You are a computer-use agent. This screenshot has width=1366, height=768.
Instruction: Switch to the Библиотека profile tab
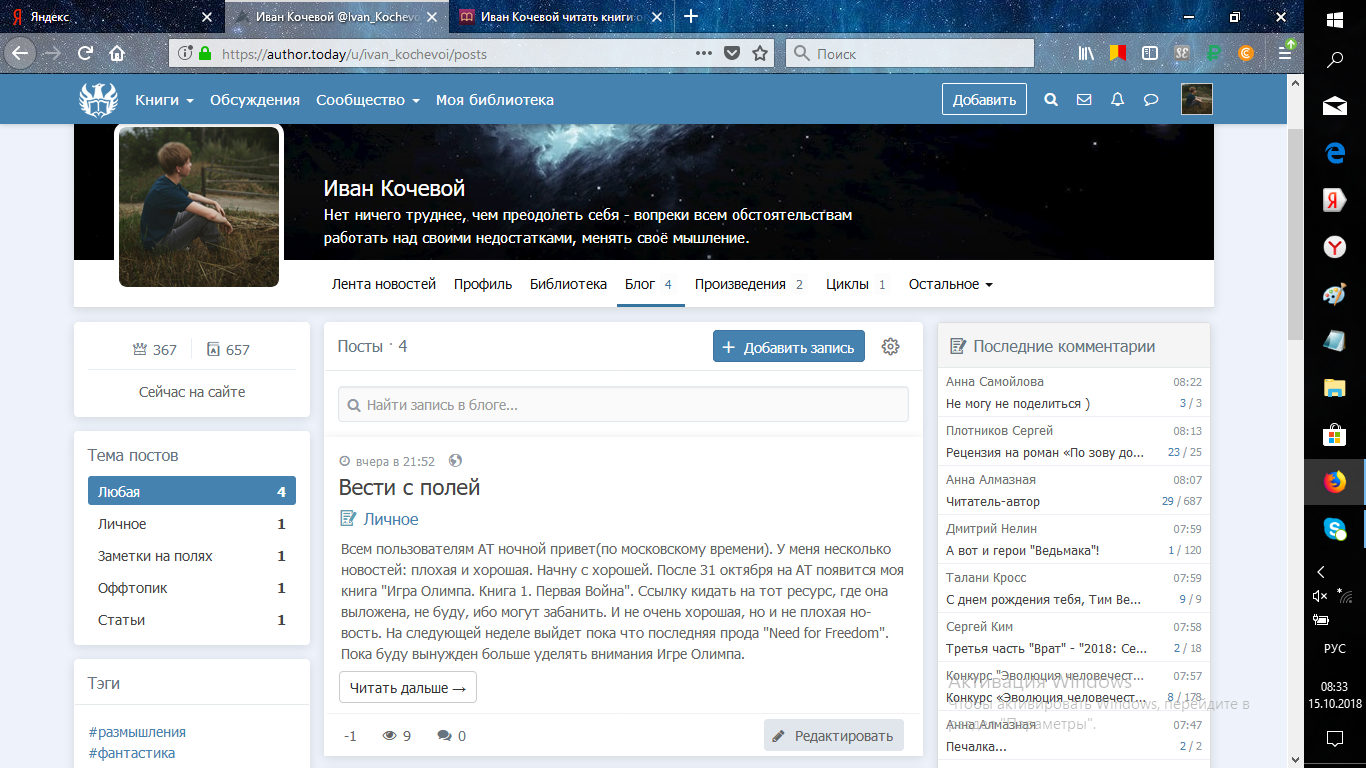tap(568, 284)
